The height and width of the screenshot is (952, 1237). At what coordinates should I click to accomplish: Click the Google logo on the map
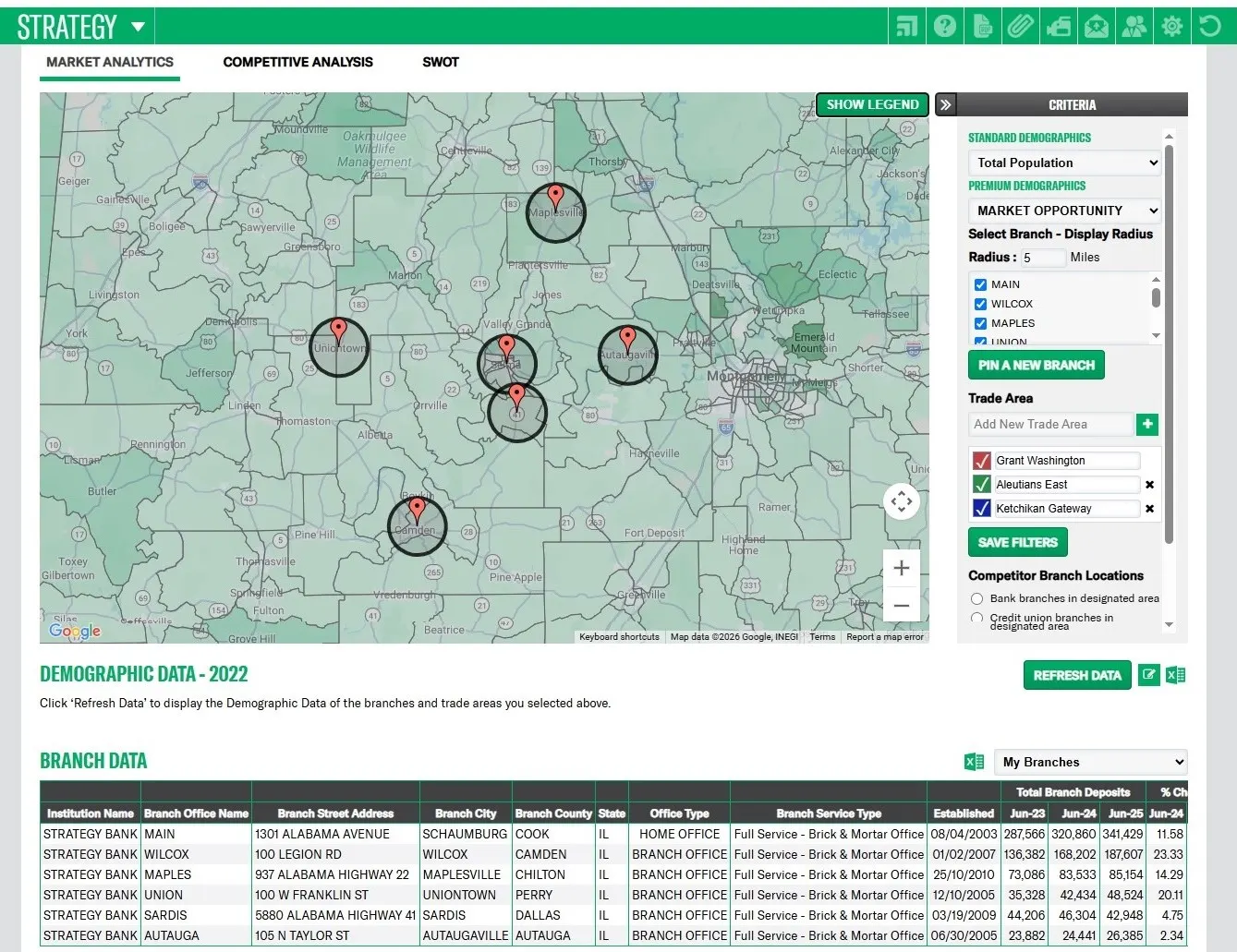point(75,632)
